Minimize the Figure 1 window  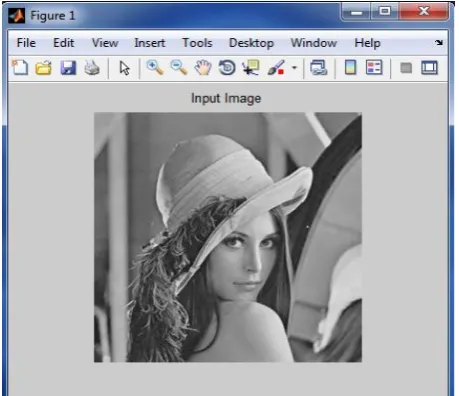[356, 12]
